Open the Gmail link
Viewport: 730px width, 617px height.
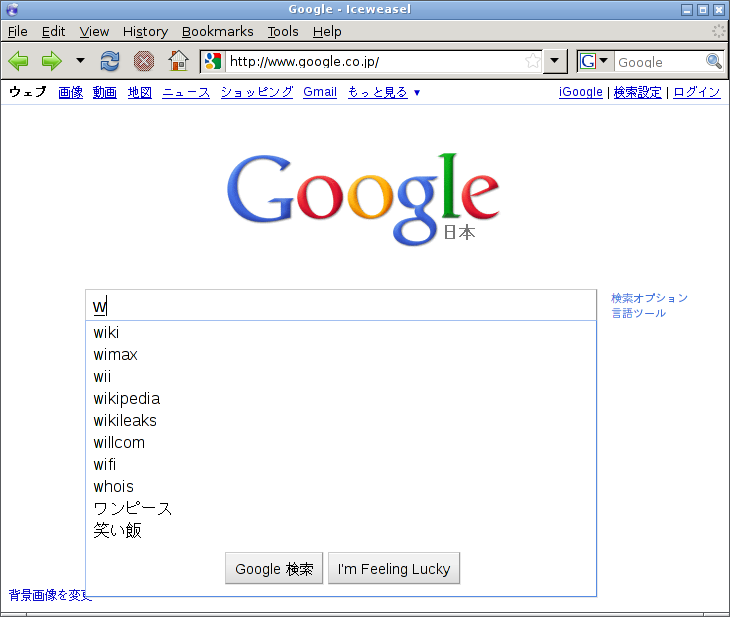click(x=320, y=92)
